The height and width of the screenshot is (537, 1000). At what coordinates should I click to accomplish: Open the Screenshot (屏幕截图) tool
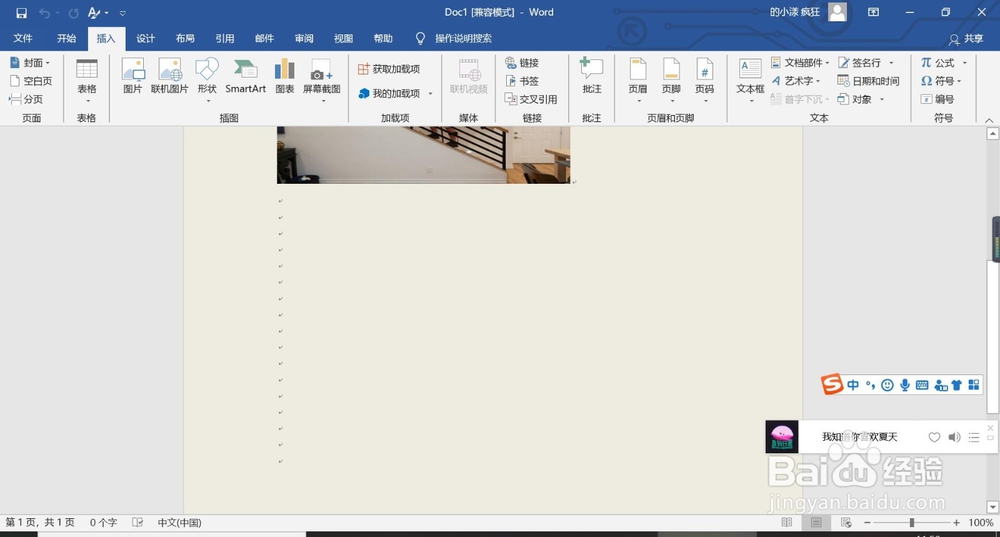tap(321, 80)
